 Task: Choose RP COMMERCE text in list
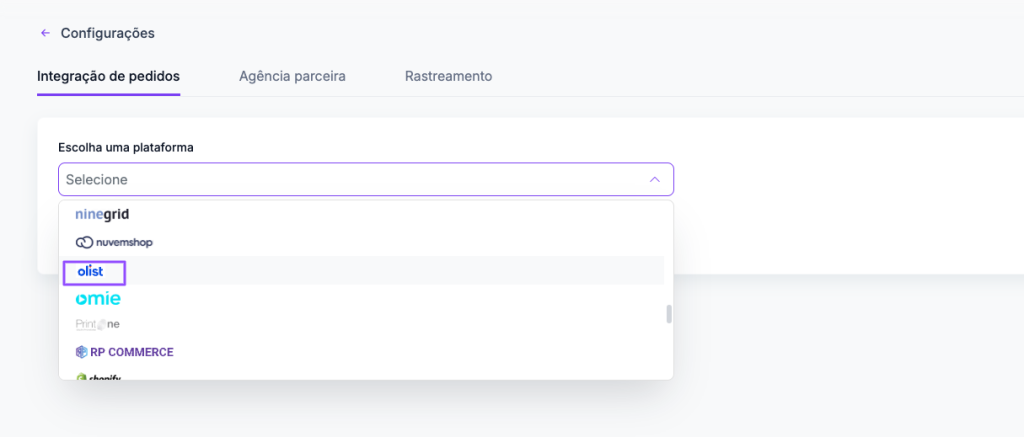pyautogui.click(x=132, y=352)
